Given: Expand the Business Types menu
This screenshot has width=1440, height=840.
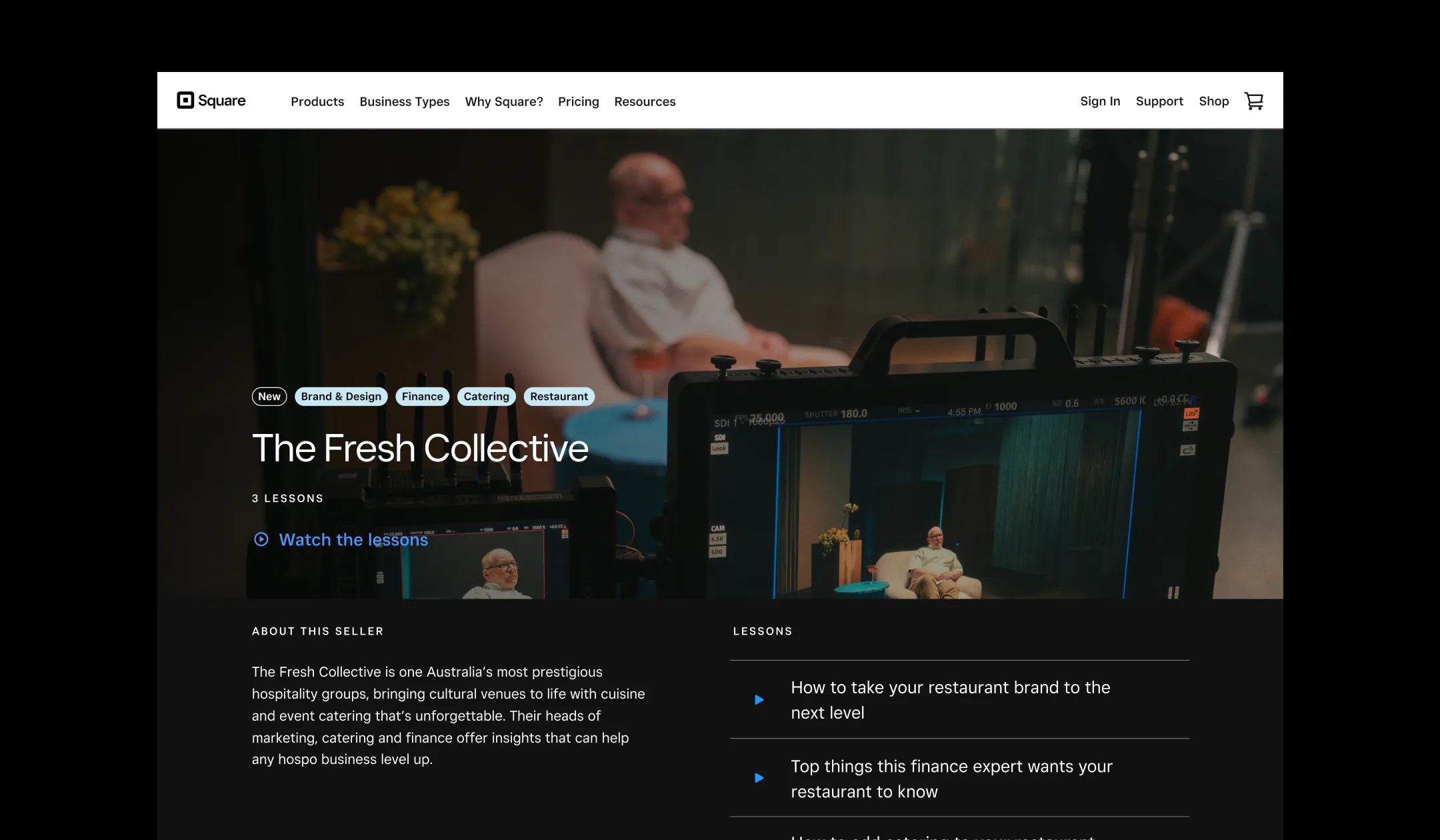Looking at the screenshot, I should [x=405, y=101].
